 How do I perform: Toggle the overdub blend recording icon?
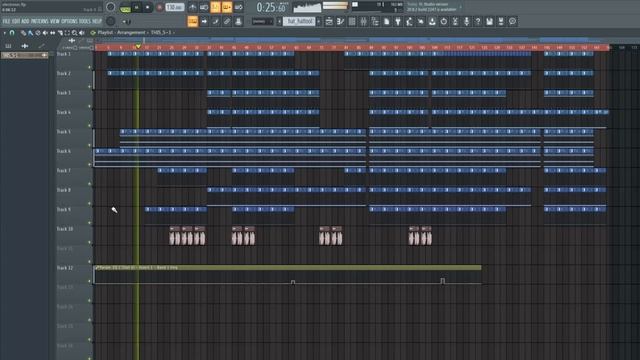[227, 7]
